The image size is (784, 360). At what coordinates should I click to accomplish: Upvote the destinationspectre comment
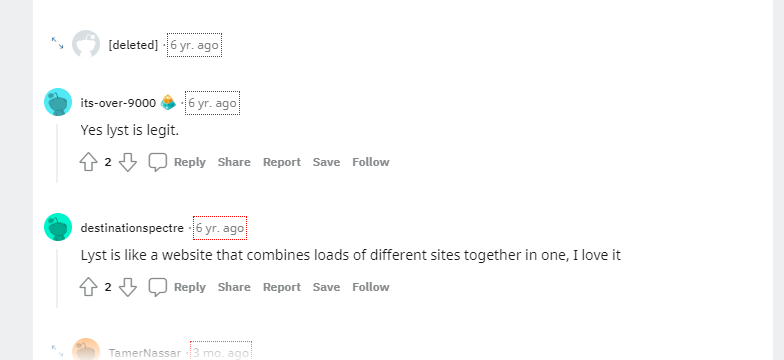click(x=88, y=287)
